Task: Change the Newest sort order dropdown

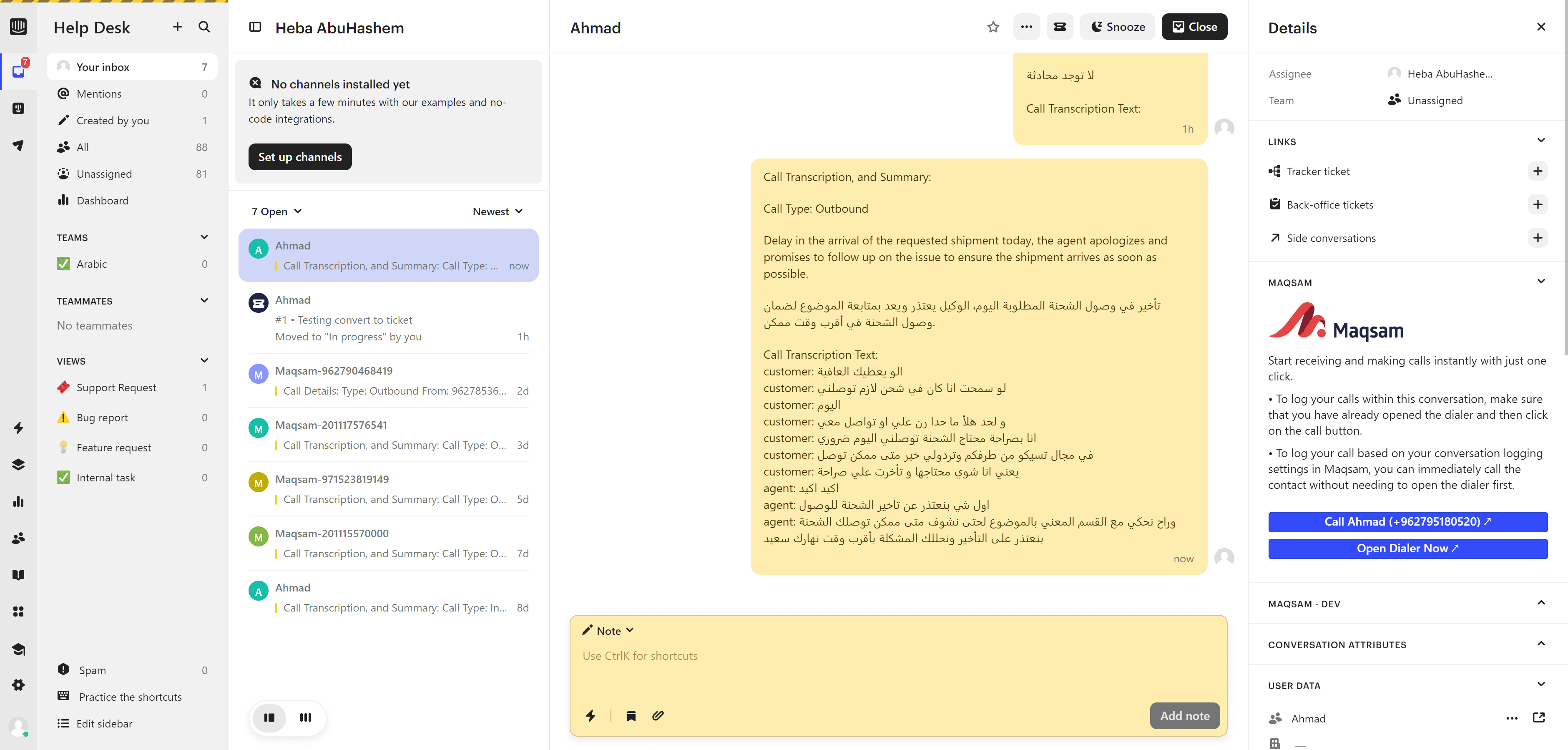Action: click(498, 211)
